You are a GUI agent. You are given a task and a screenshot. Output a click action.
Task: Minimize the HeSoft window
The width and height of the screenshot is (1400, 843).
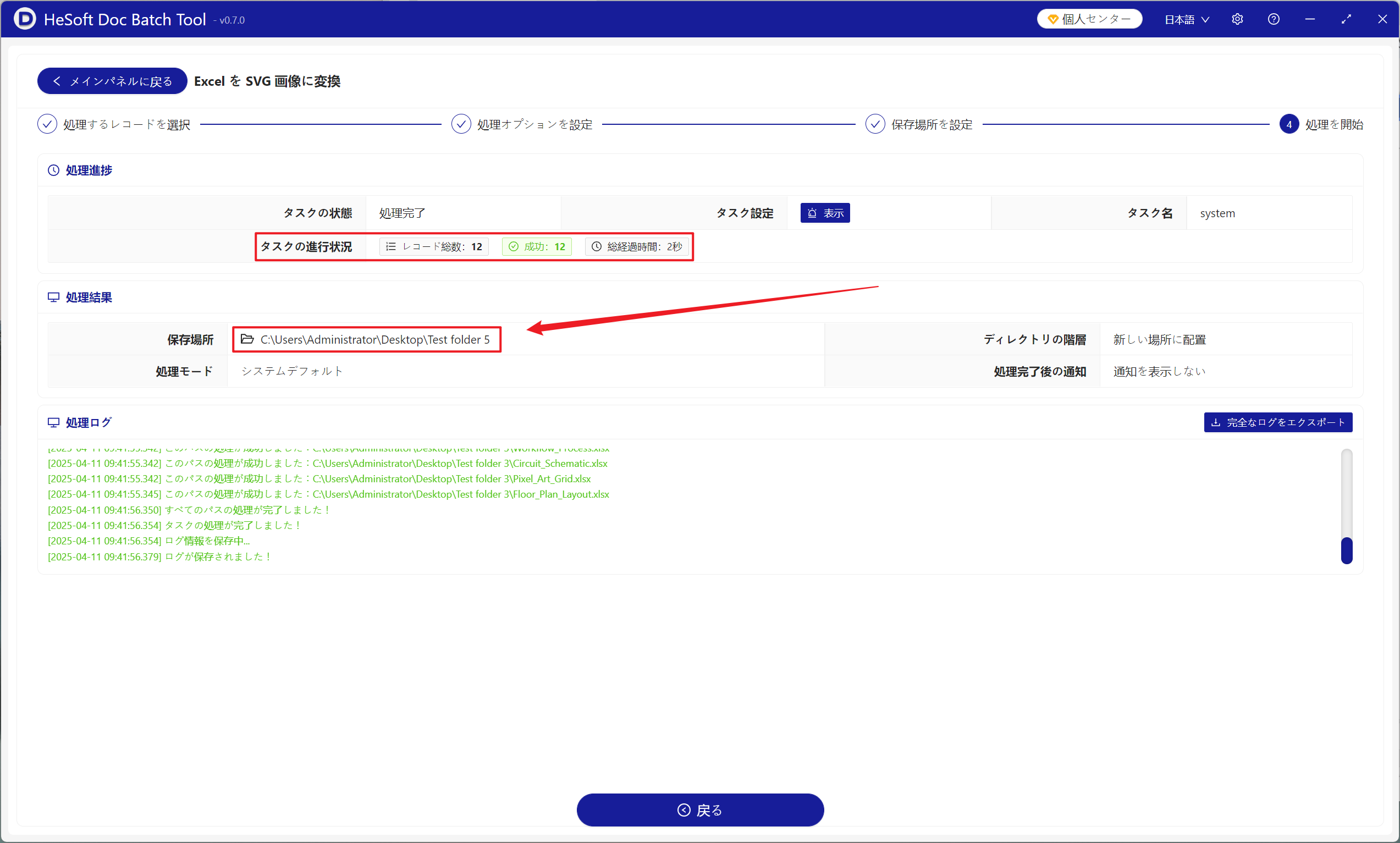[1310, 19]
